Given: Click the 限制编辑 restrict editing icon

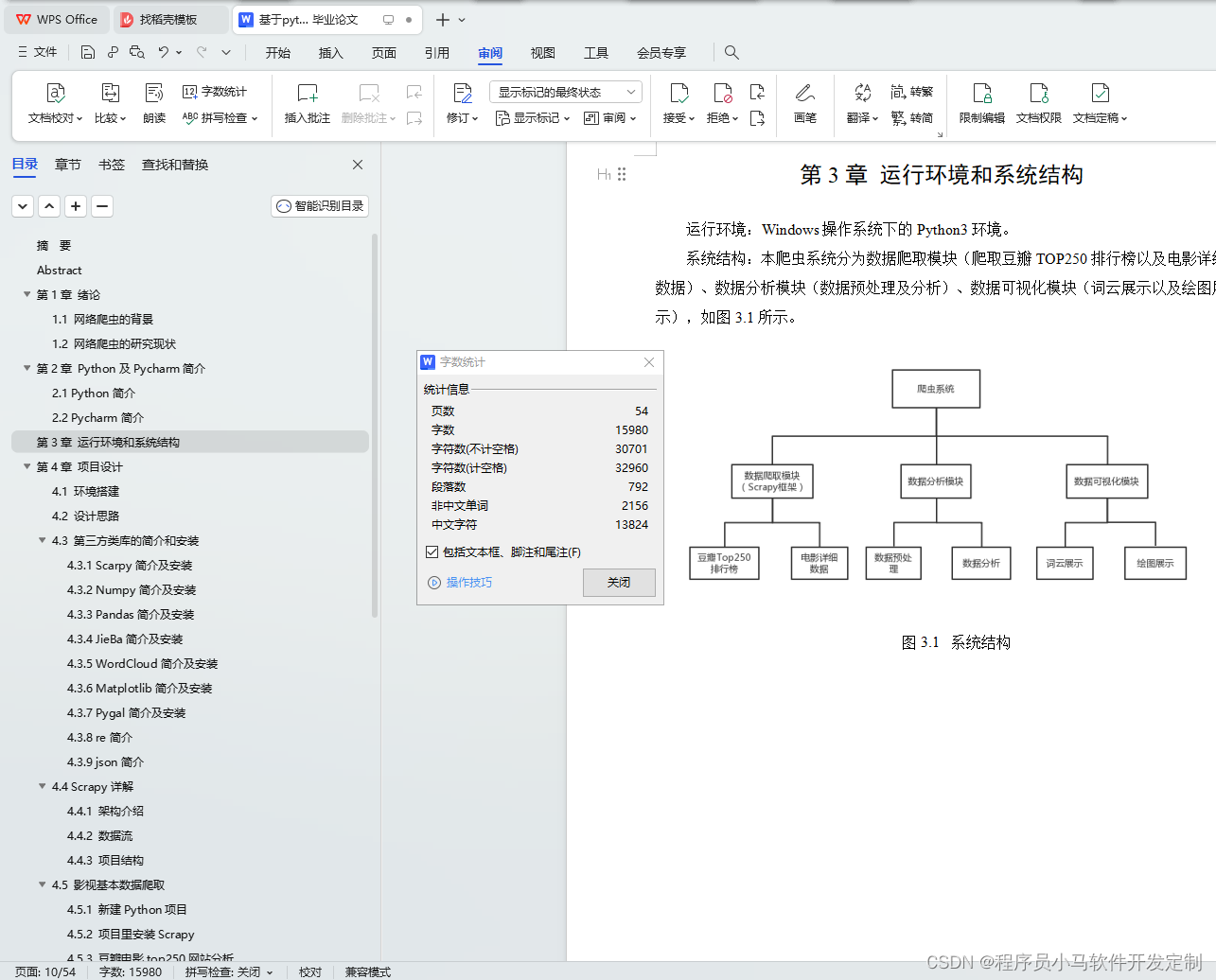Looking at the screenshot, I should click(982, 99).
